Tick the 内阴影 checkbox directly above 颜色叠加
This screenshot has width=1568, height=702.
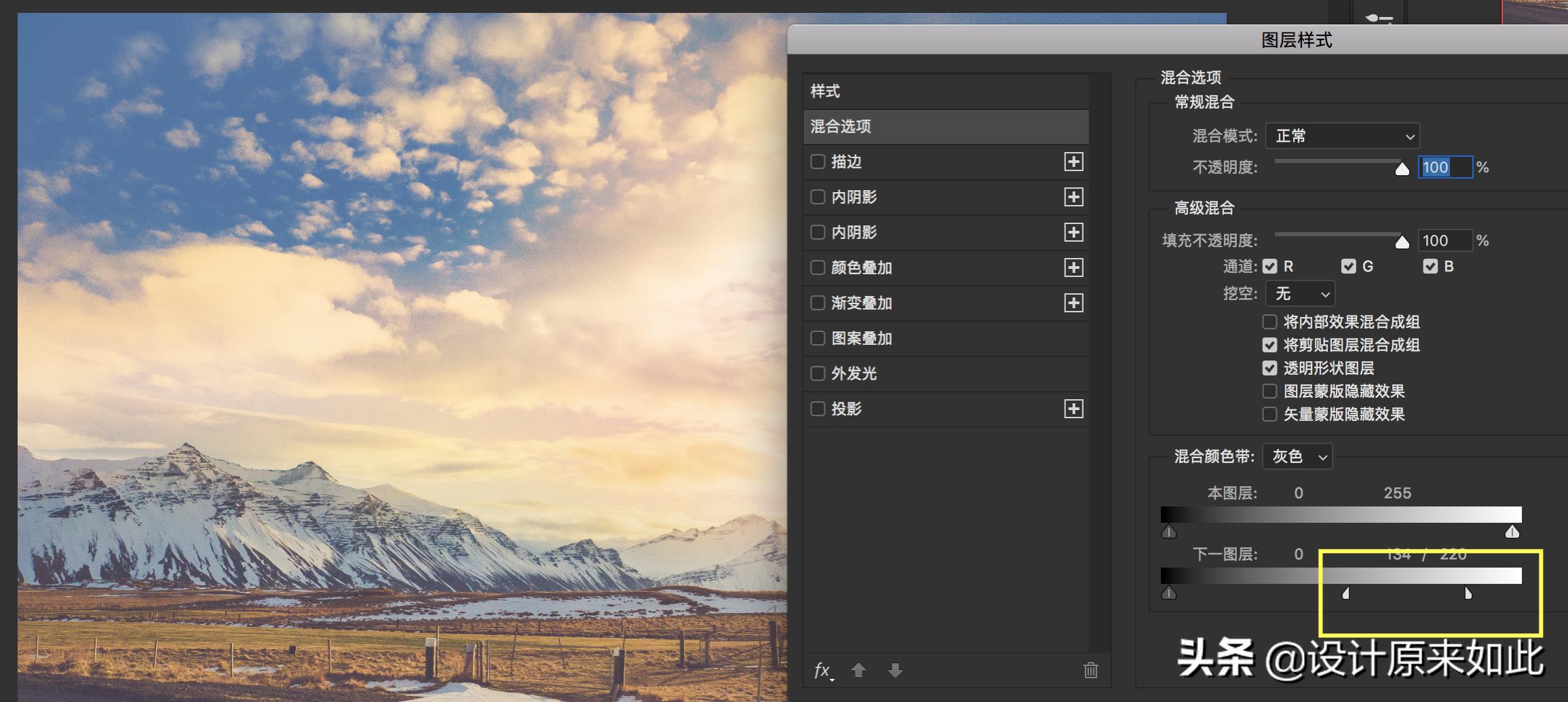coord(818,232)
